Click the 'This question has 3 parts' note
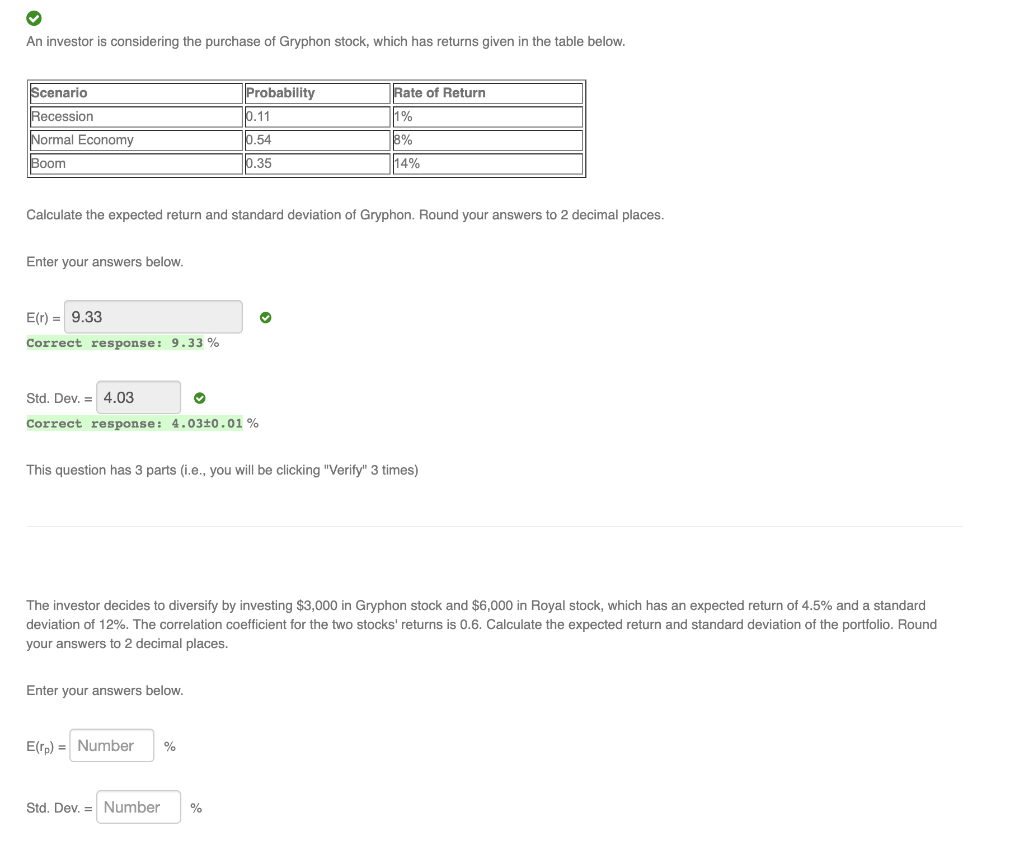The height and width of the screenshot is (845, 1024). point(222,470)
